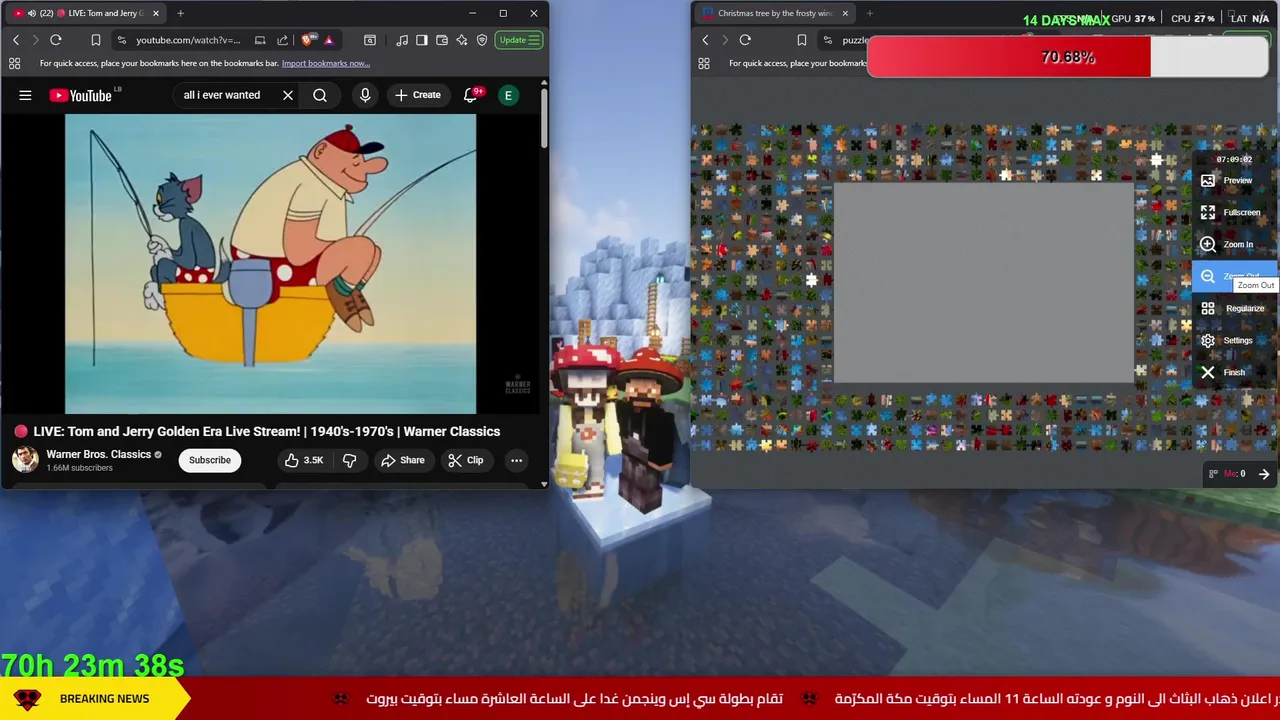This screenshot has height=720, width=1280.
Task: Open the Warner Bros. Classics channel name
Action: pos(98,454)
